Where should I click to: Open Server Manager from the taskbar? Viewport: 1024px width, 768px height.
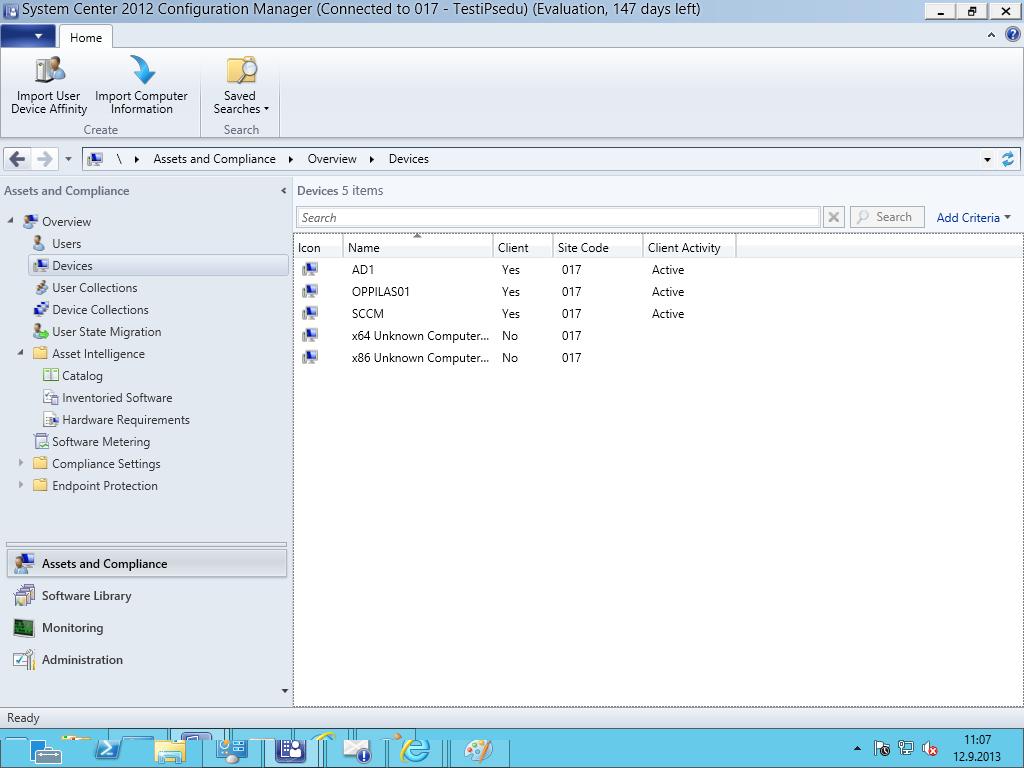tap(44, 750)
